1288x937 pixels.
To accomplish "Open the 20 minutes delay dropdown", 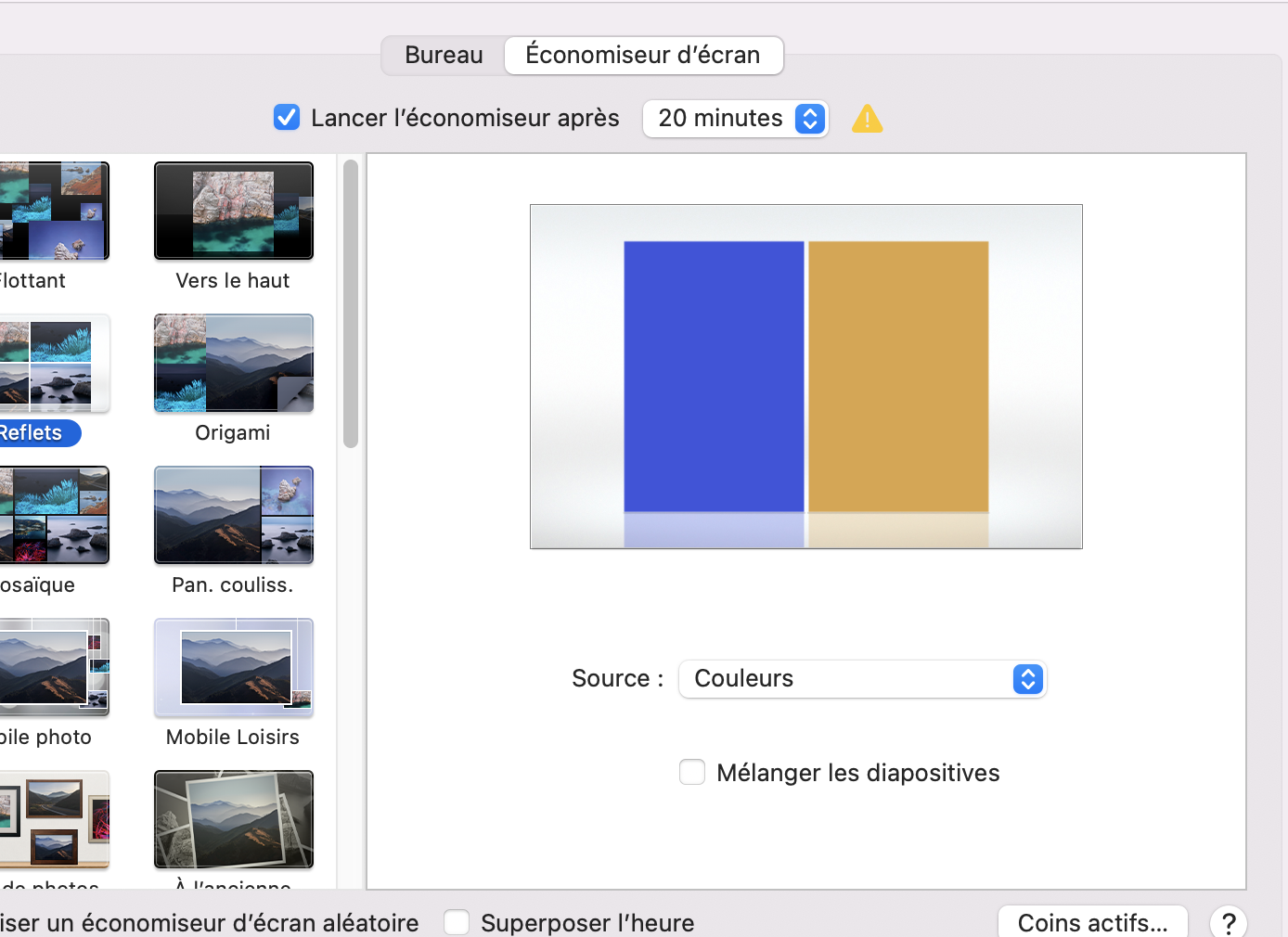I will pyautogui.click(x=735, y=119).
